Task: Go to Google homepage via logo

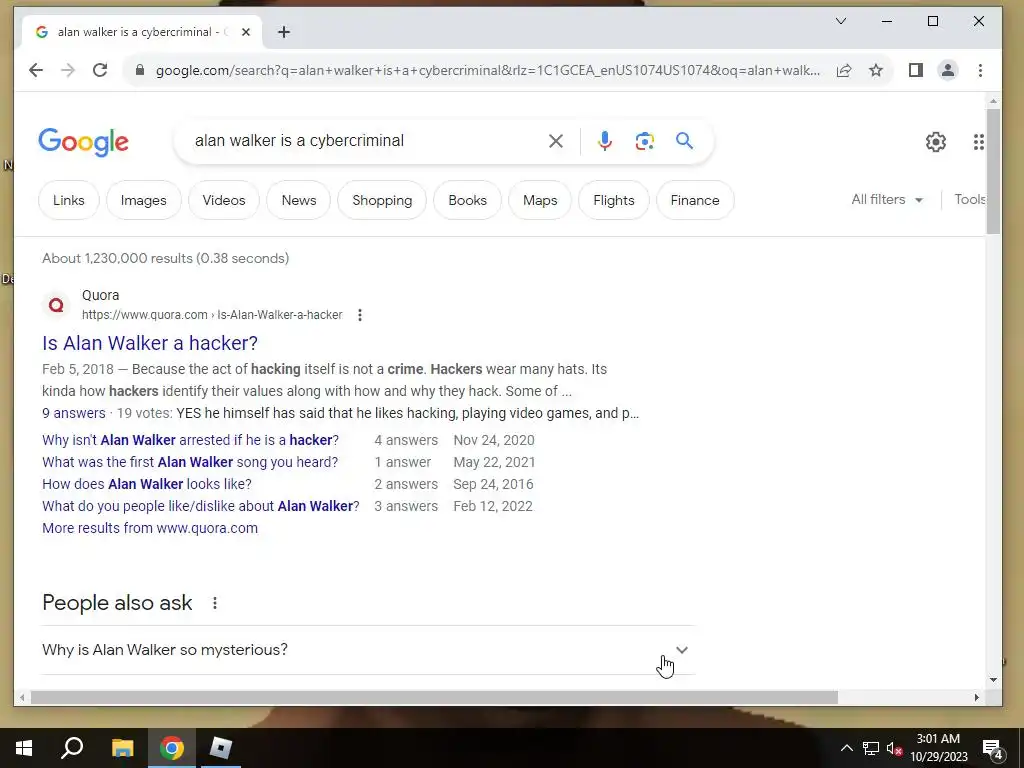Action: click(x=84, y=142)
